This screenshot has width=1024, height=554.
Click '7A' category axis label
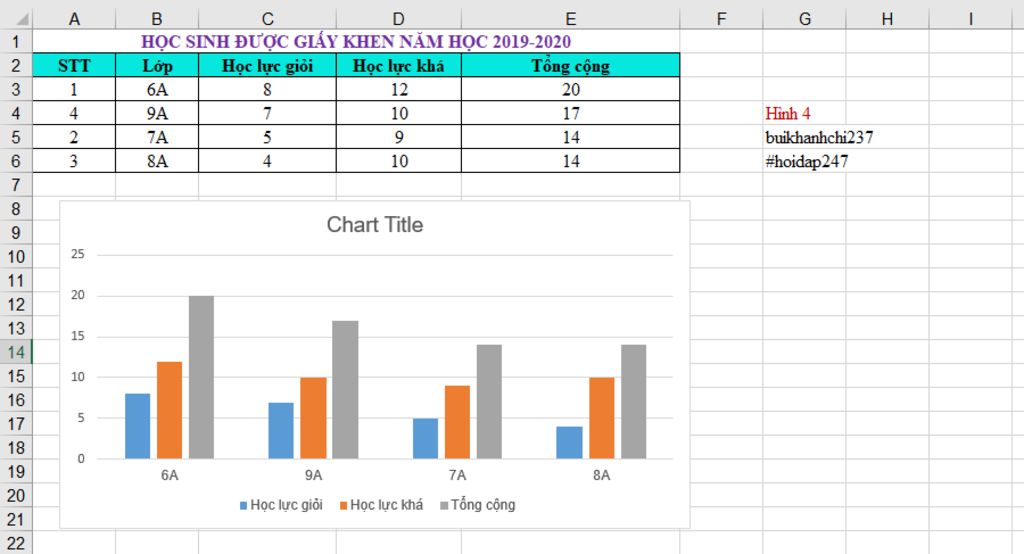tap(457, 475)
